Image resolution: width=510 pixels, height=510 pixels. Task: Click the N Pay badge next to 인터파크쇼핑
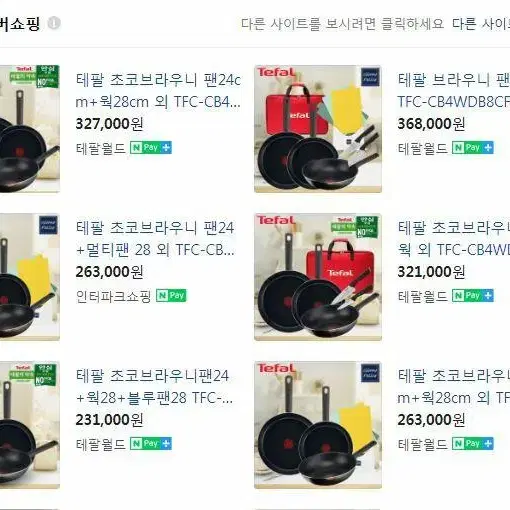point(171,296)
